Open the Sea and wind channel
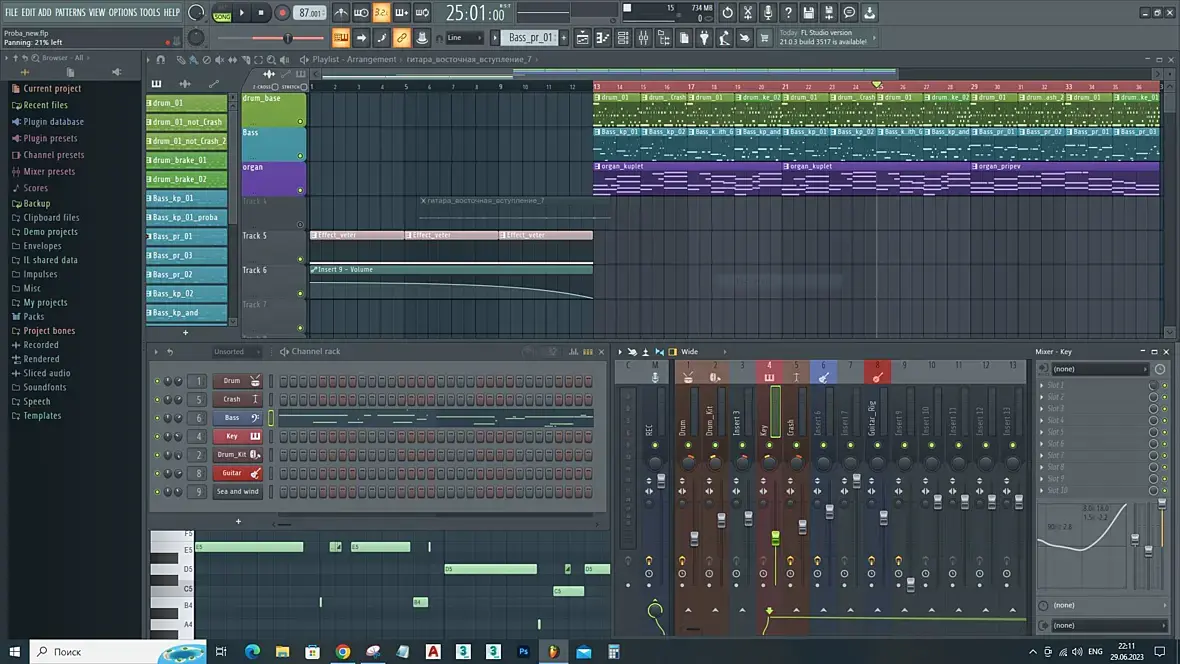 [237, 492]
